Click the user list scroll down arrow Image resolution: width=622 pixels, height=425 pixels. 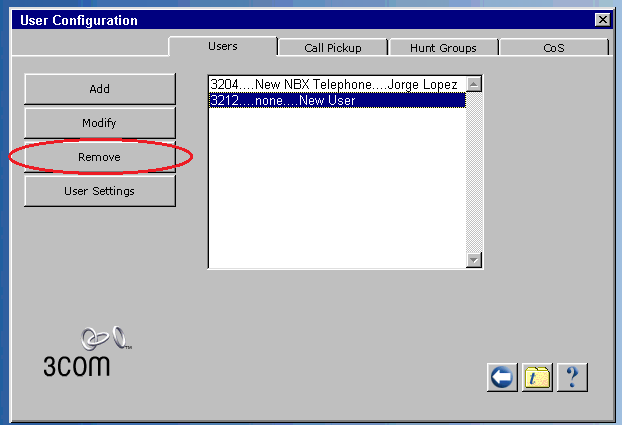point(475,260)
